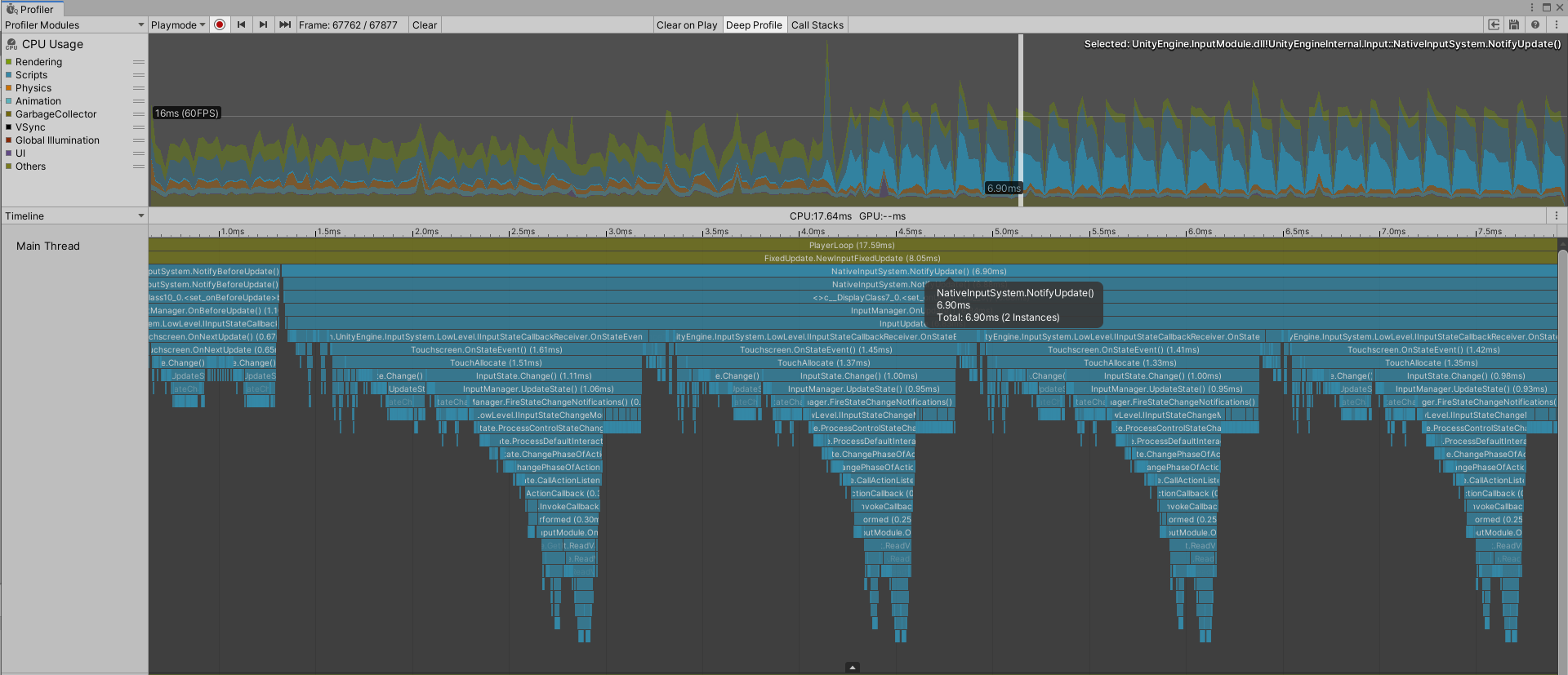
Task: Grab reorder handle next to Others
Action: [139, 167]
